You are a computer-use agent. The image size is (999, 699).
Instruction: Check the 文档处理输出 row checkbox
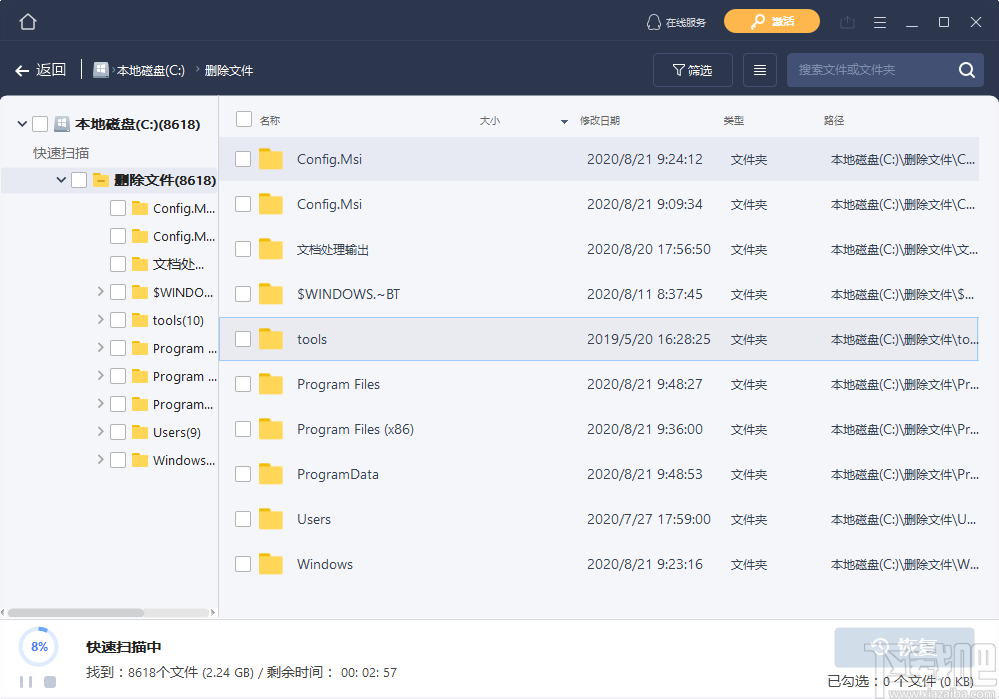click(x=243, y=249)
